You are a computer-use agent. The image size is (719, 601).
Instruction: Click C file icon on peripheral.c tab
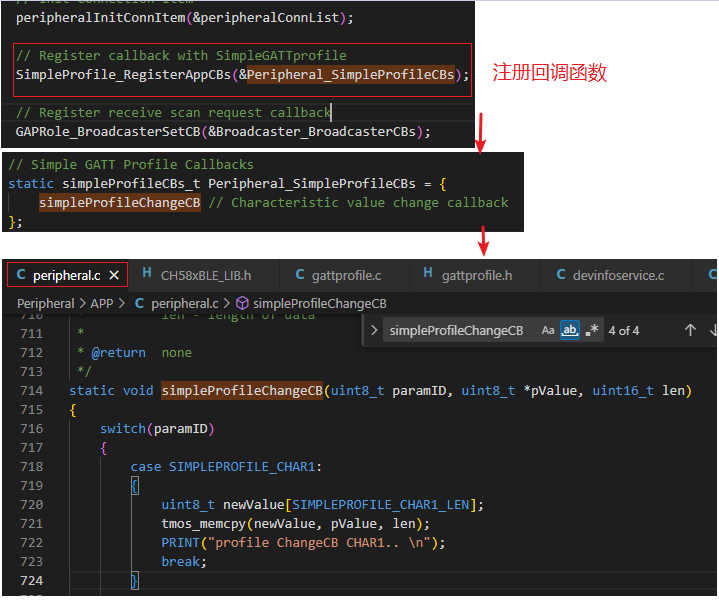(x=19, y=275)
